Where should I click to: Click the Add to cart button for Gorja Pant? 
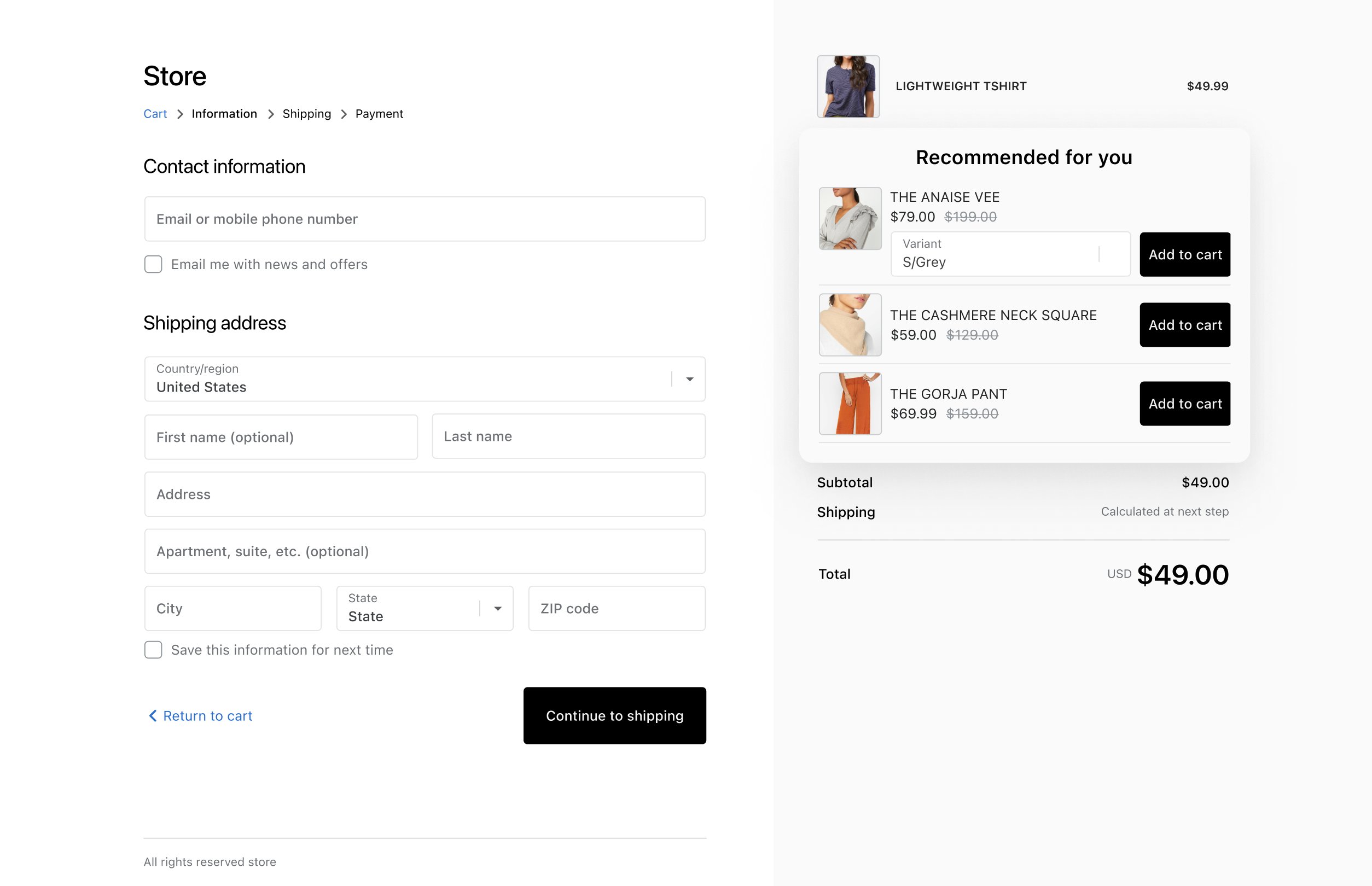[1185, 403]
